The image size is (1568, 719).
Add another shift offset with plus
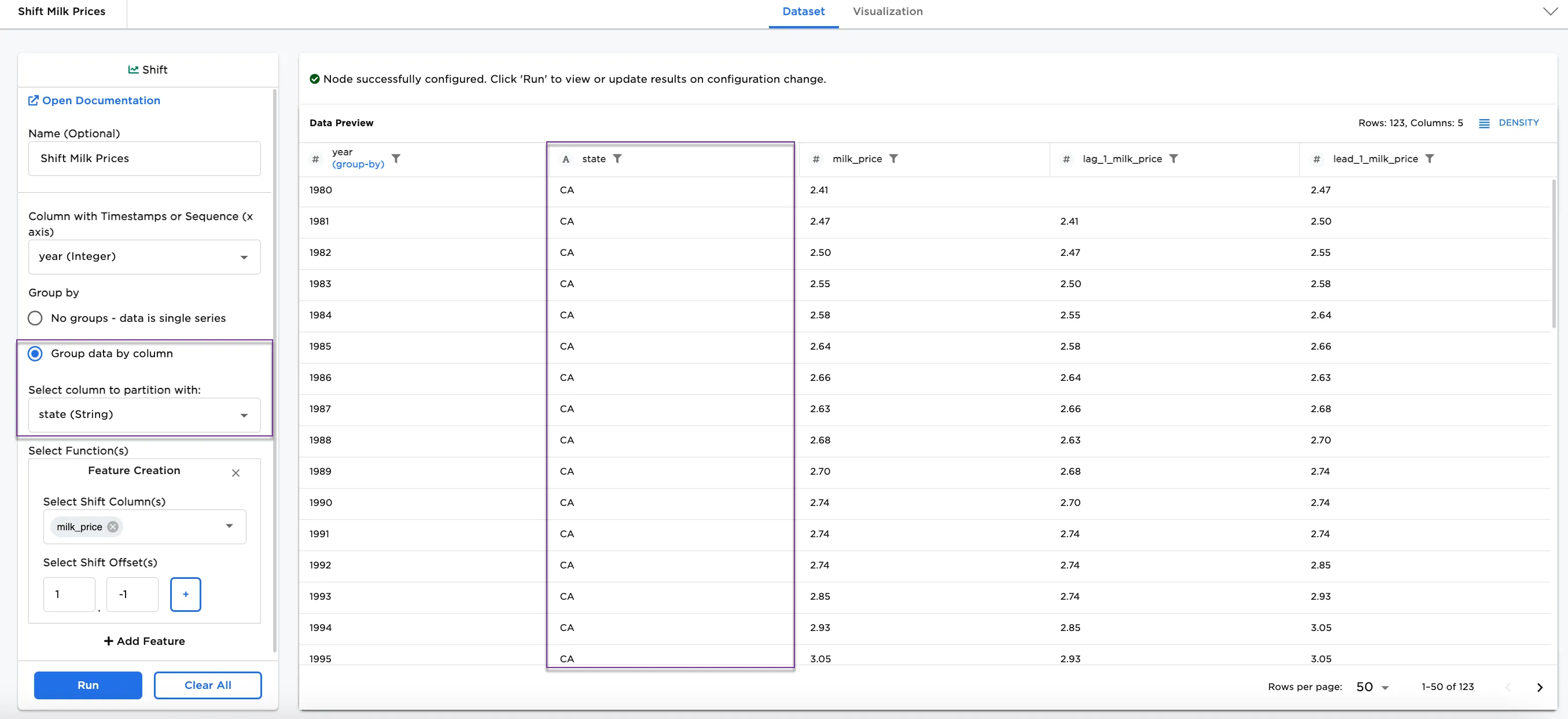[x=186, y=594]
